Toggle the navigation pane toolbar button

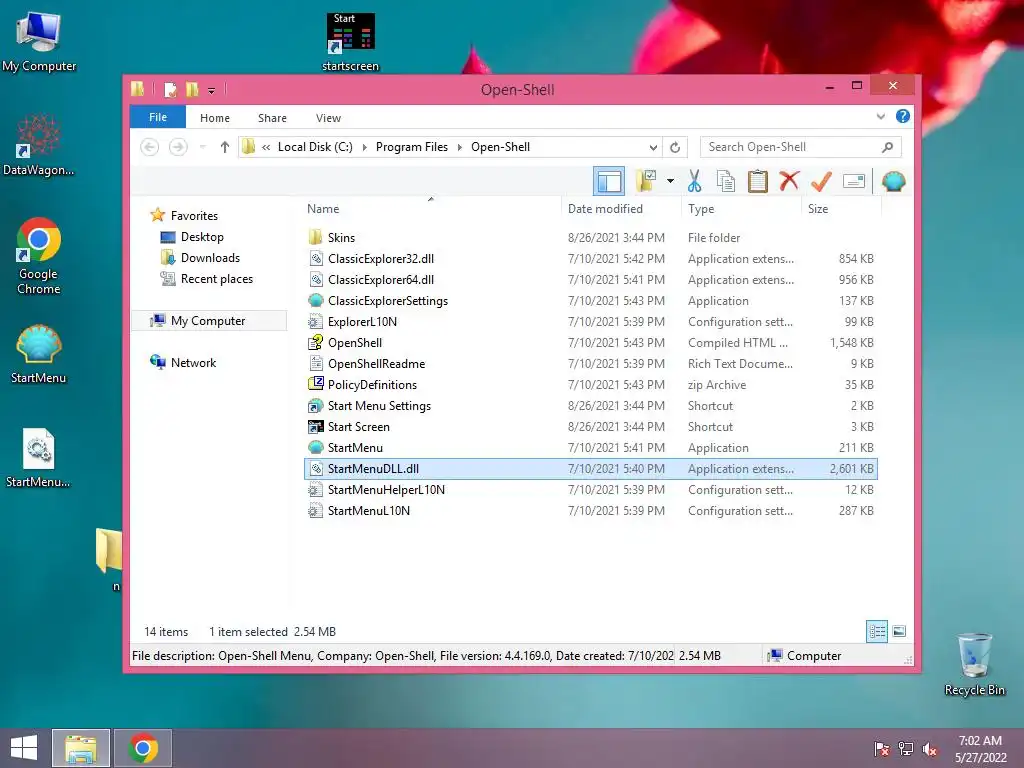tap(609, 181)
